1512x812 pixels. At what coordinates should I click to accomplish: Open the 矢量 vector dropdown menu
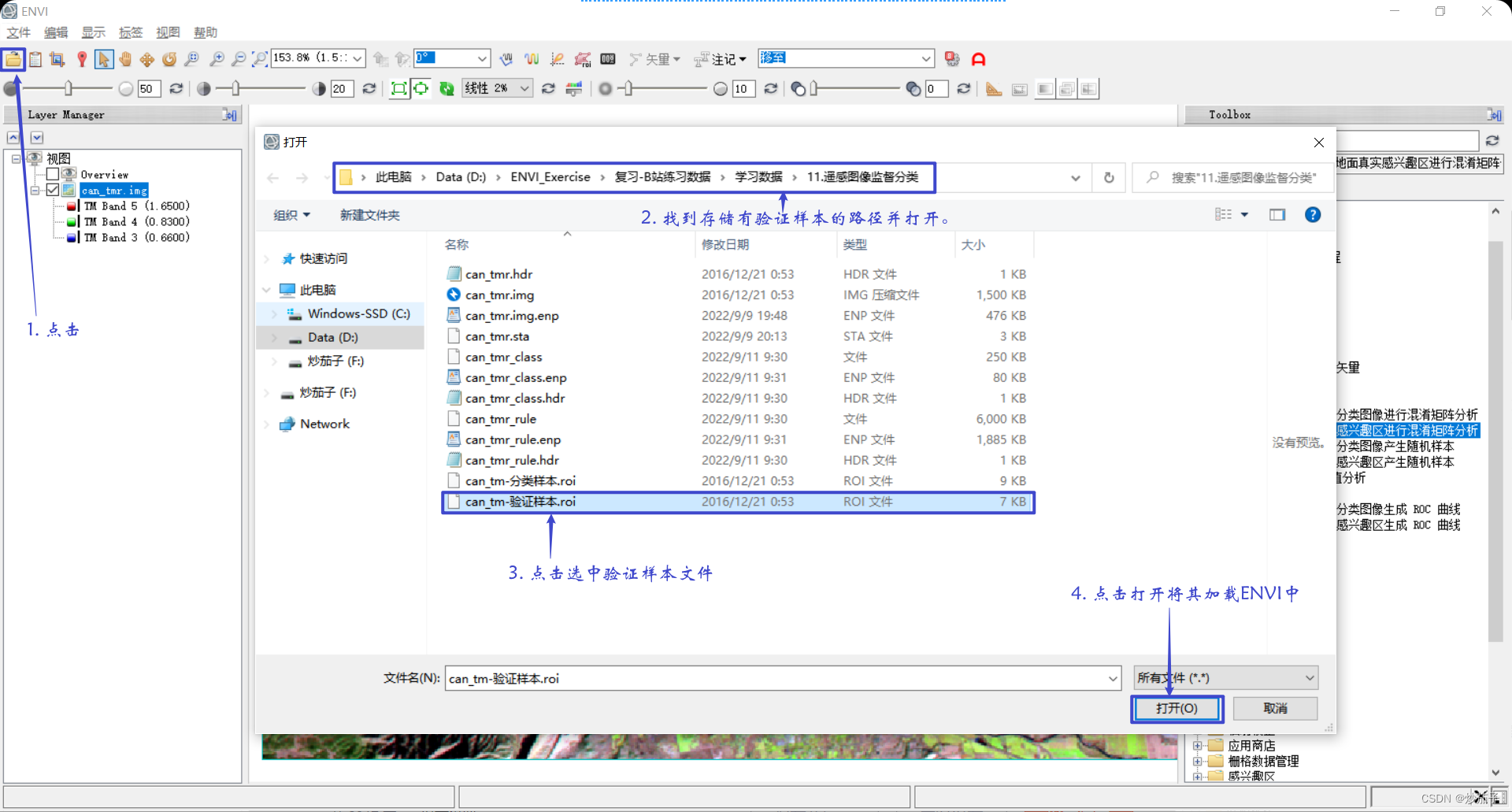pyautogui.click(x=655, y=59)
